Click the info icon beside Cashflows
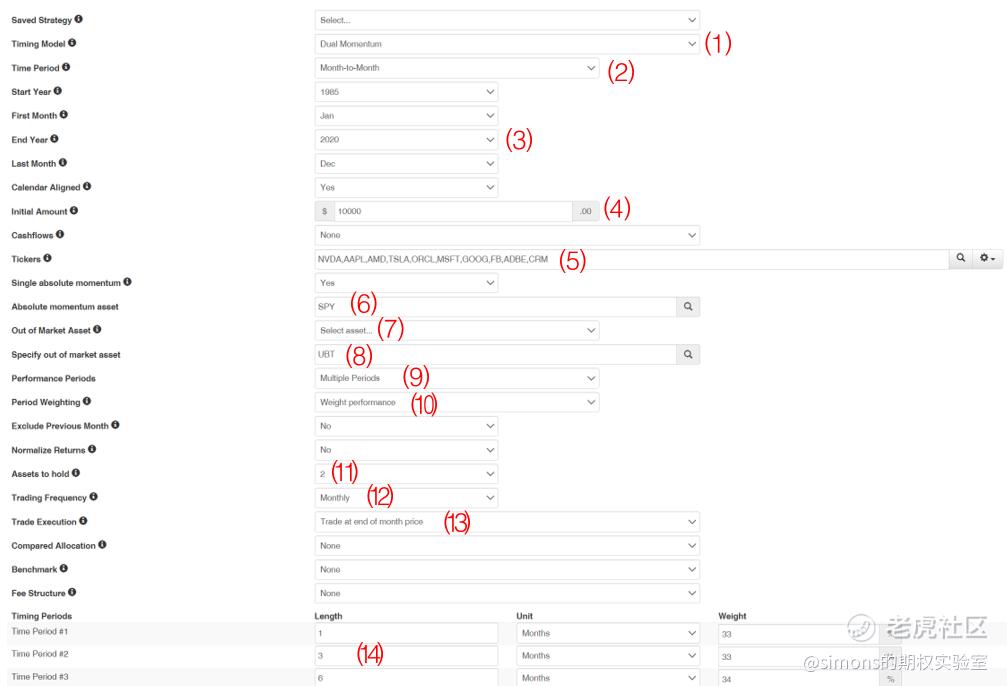Screen dimensions: 1007x686 pyautogui.click(x=60, y=234)
